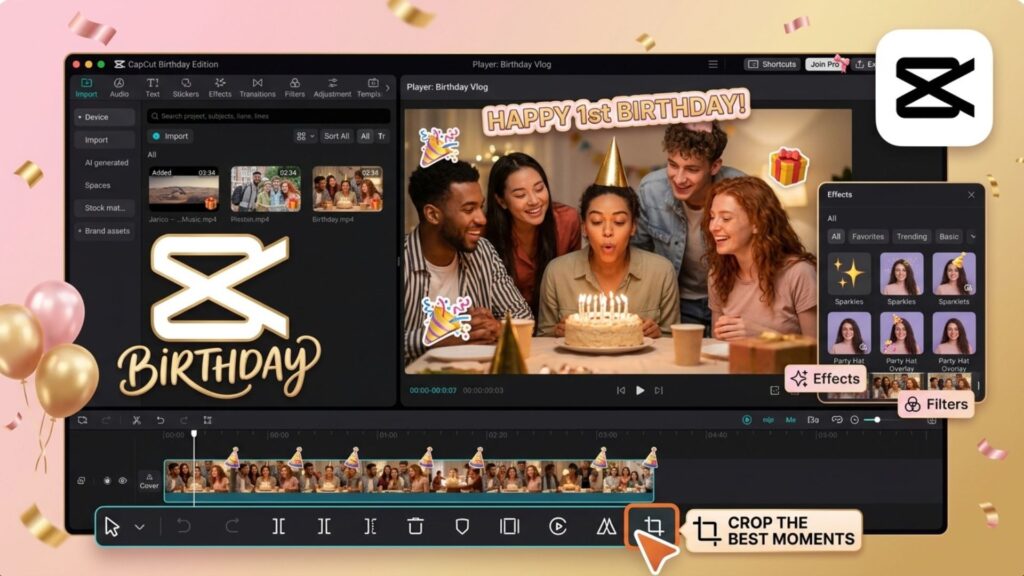Open Spaces in the sidebar
Viewport: 1024px width, 576px height.
tap(97, 185)
